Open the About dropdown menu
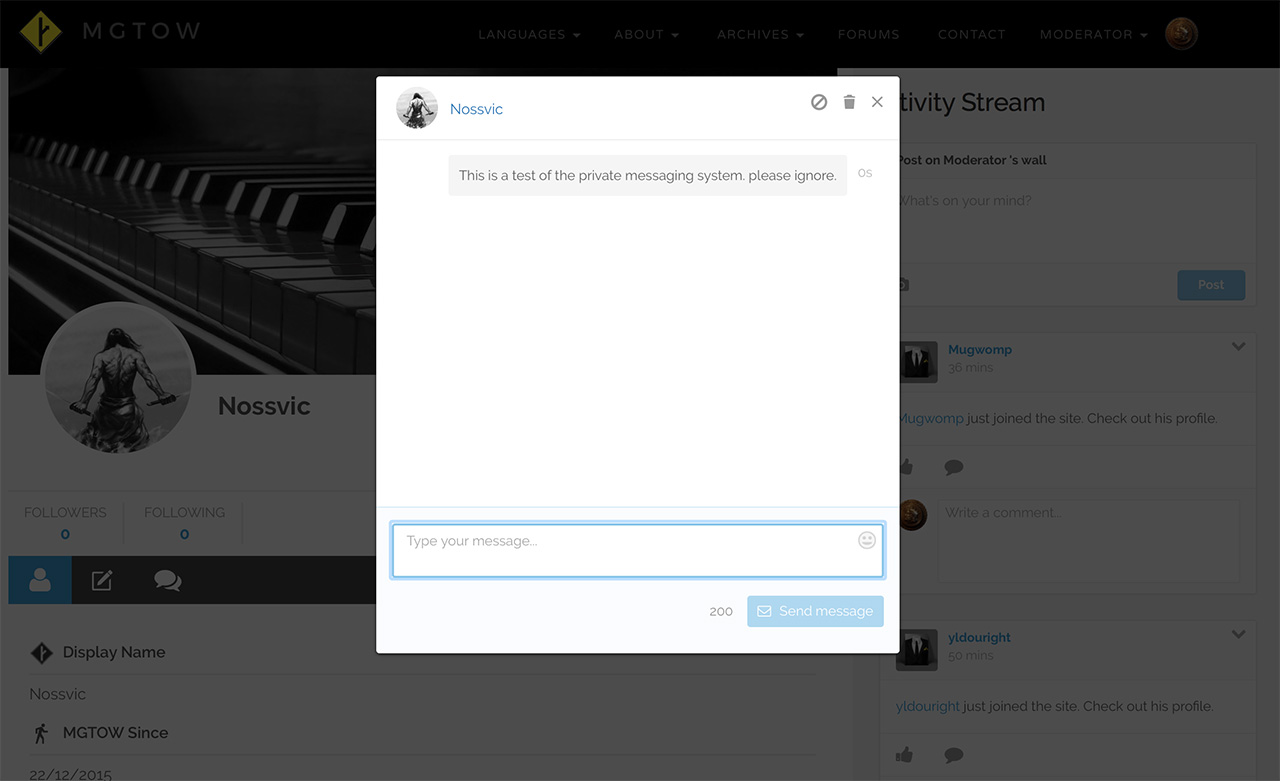 (646, 34)
